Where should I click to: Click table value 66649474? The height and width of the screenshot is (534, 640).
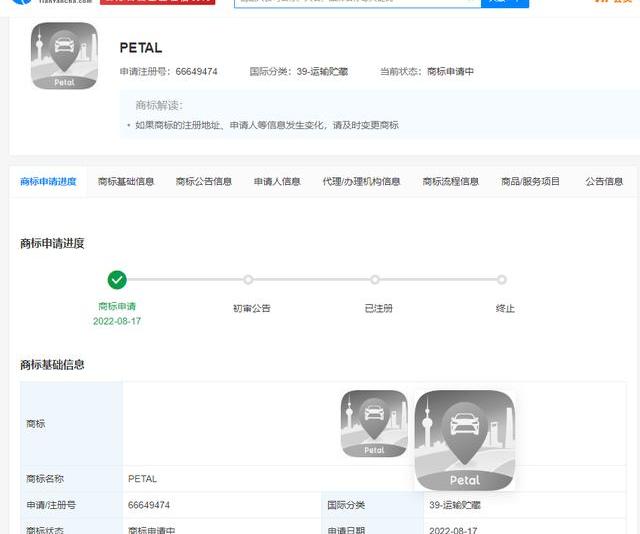click(149, 505)
